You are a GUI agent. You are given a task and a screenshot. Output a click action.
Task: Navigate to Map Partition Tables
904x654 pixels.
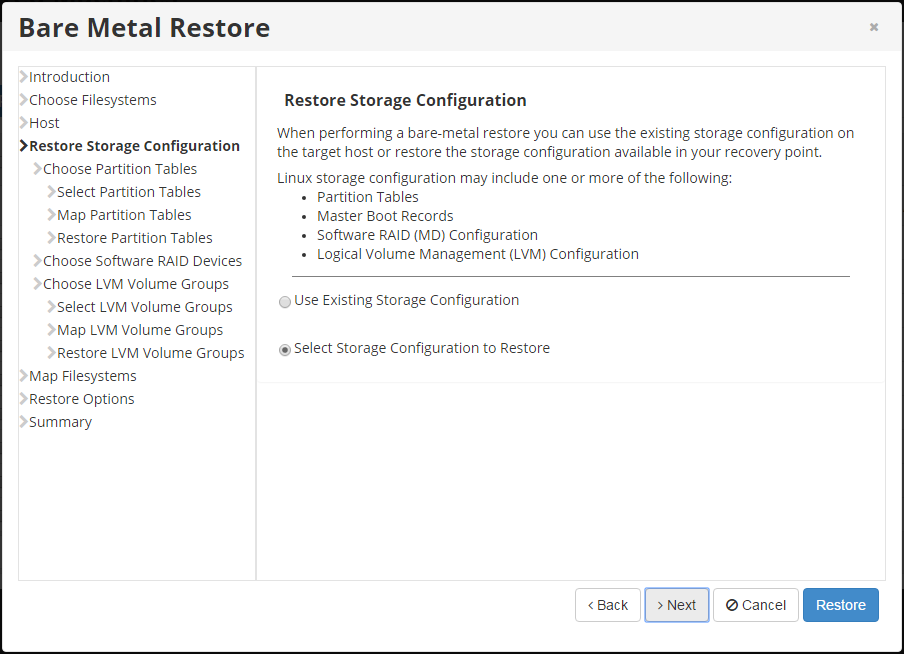tap(124, 215)
